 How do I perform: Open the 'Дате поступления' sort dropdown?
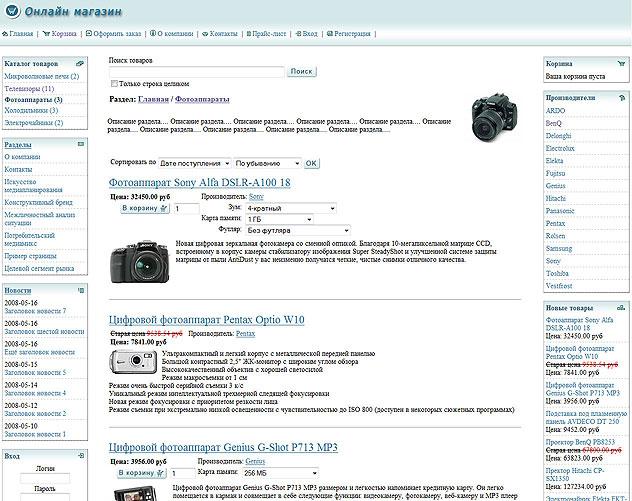pos(195,163)
